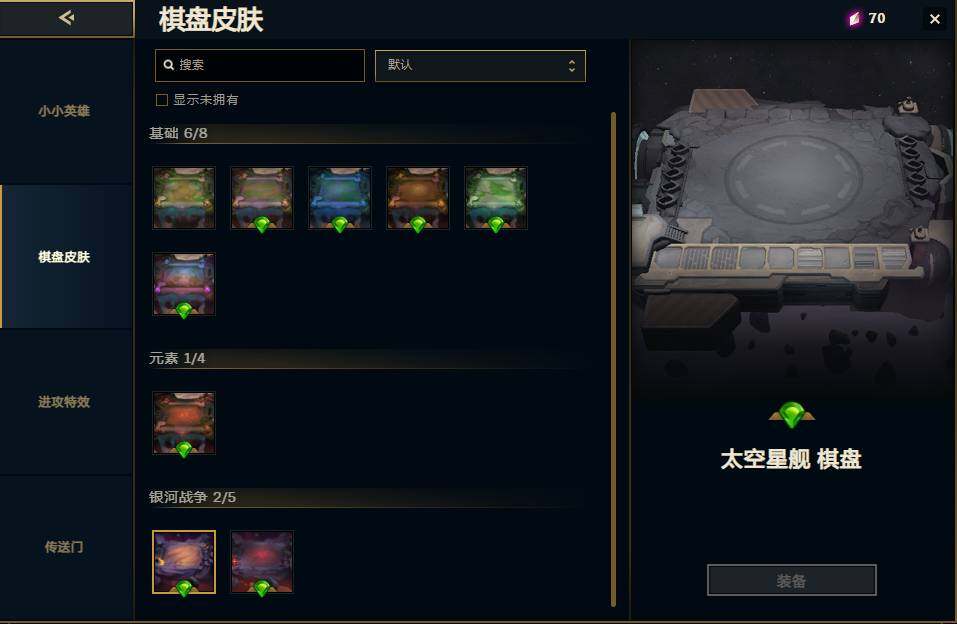Click the magnifier icon in search box
This screenshot has height=624, width=957.
(169, 65)
